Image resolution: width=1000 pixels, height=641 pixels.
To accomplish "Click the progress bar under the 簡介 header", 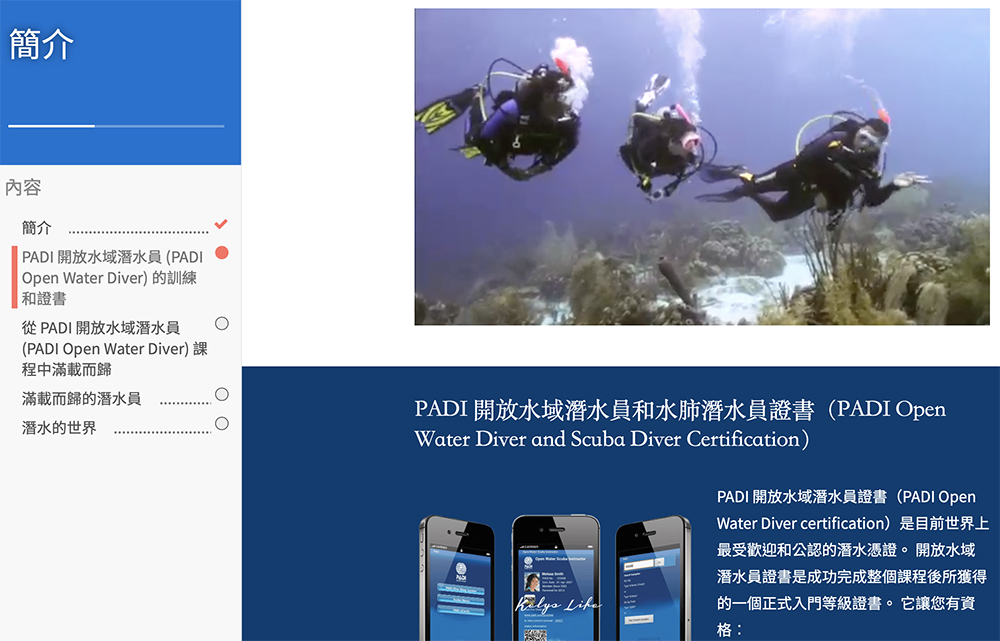I will (x=116, y=126).
